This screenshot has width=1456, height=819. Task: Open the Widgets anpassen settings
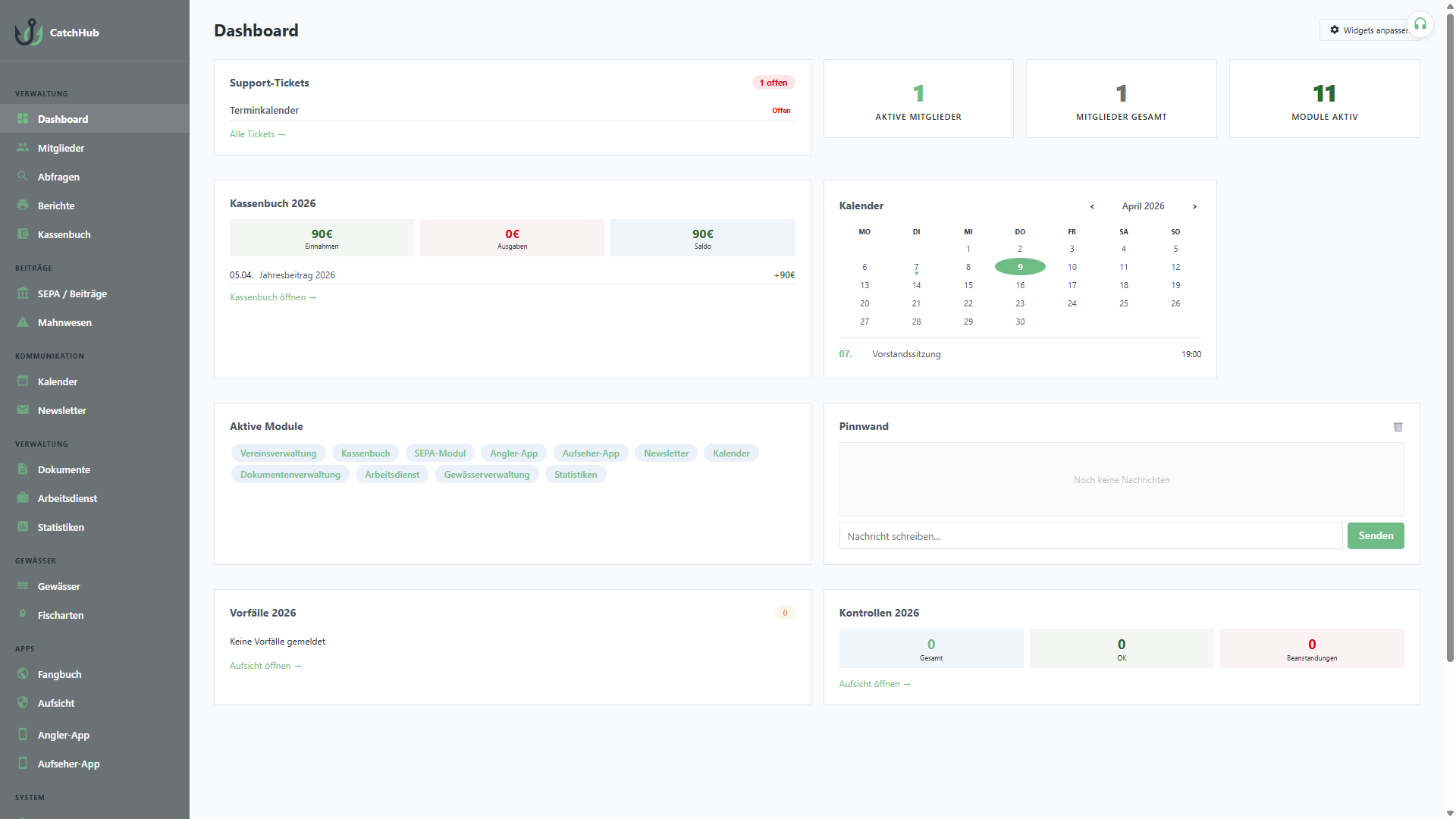1371,30
